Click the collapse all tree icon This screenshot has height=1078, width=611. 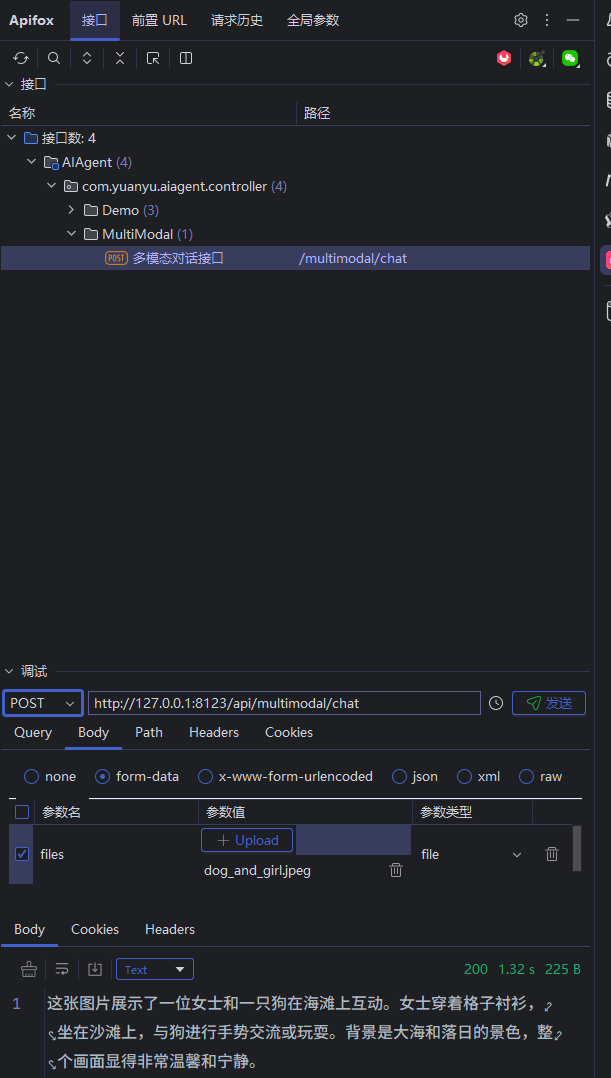[x=120, y=58]
